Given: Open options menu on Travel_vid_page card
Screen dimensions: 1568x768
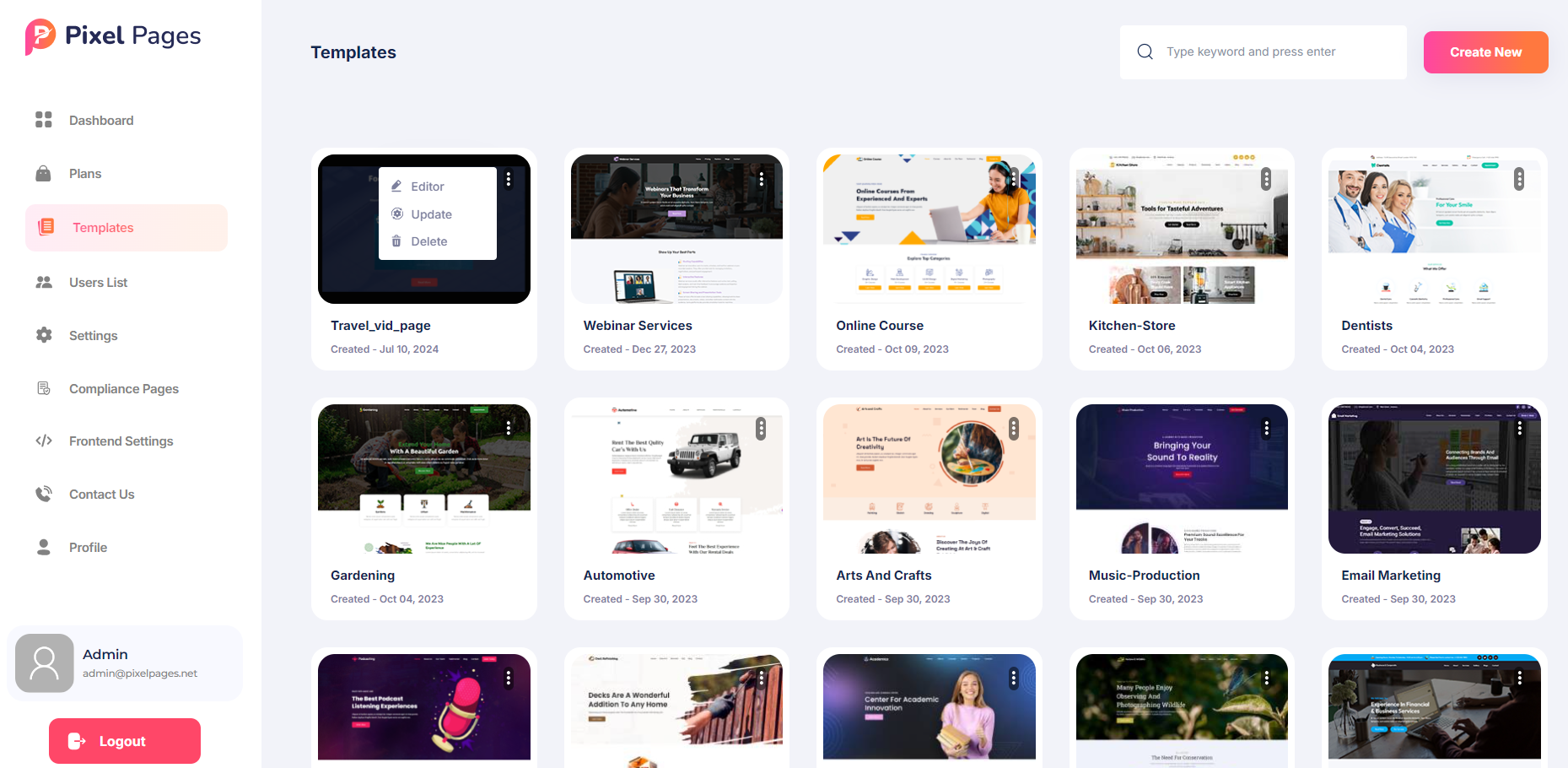Looking at the screenshot, I should coord(509,179).
